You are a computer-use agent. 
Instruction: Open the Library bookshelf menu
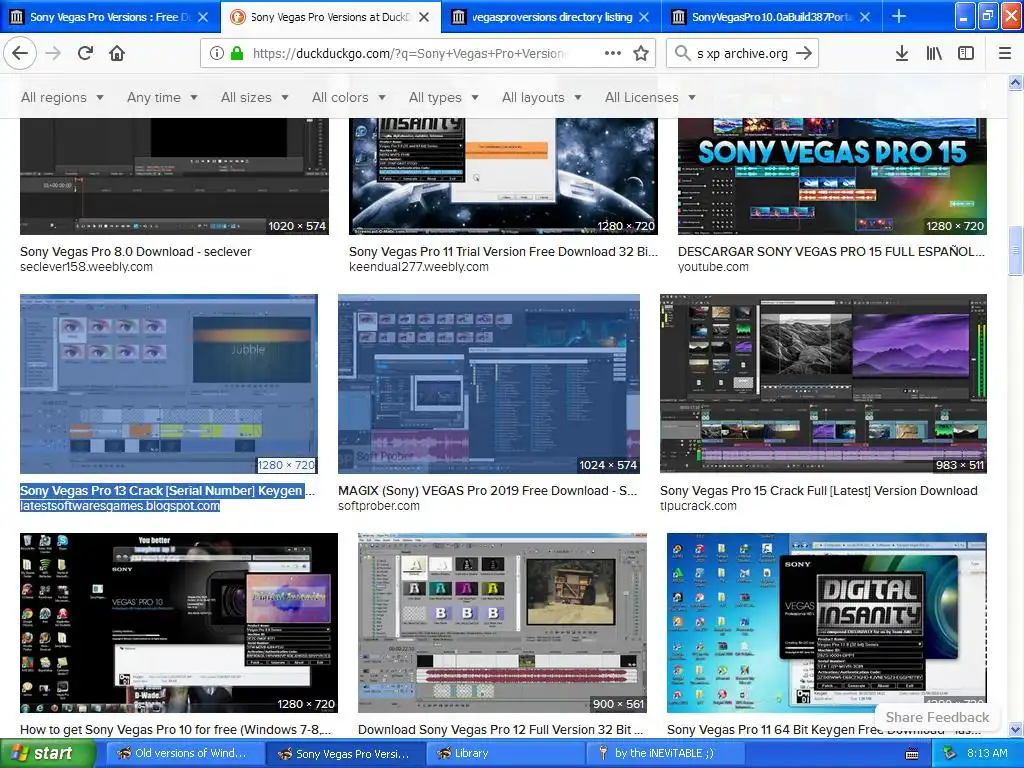click(934, 54)
